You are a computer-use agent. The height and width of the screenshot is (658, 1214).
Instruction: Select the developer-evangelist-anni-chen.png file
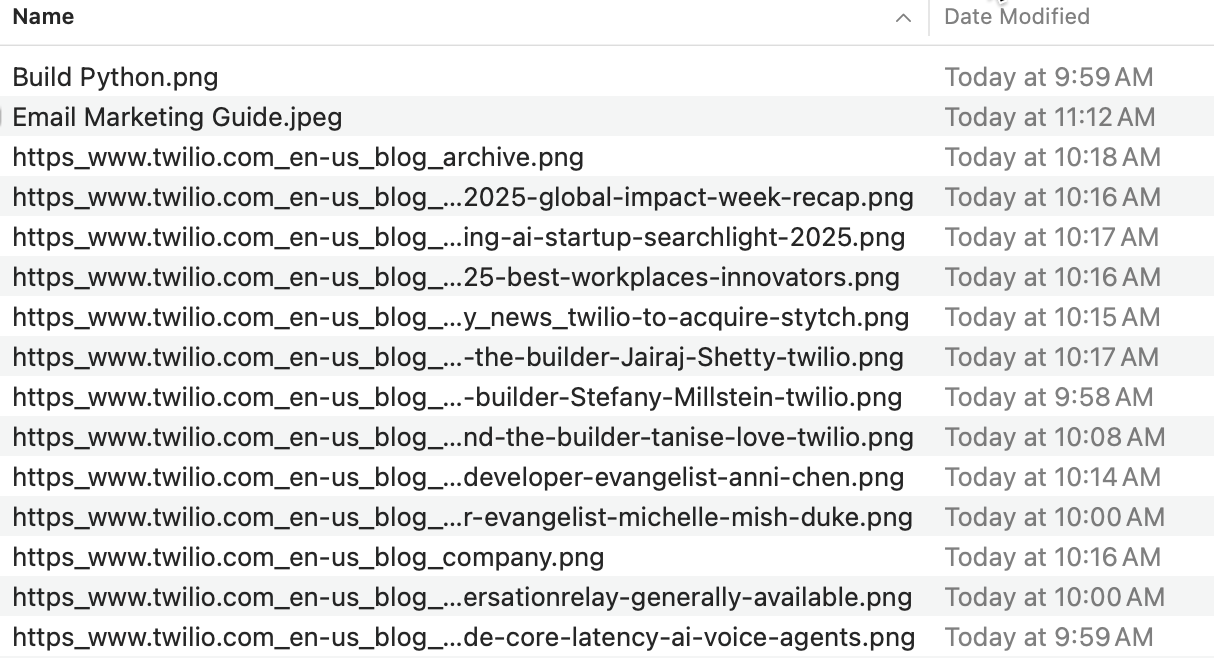point(458,477)
